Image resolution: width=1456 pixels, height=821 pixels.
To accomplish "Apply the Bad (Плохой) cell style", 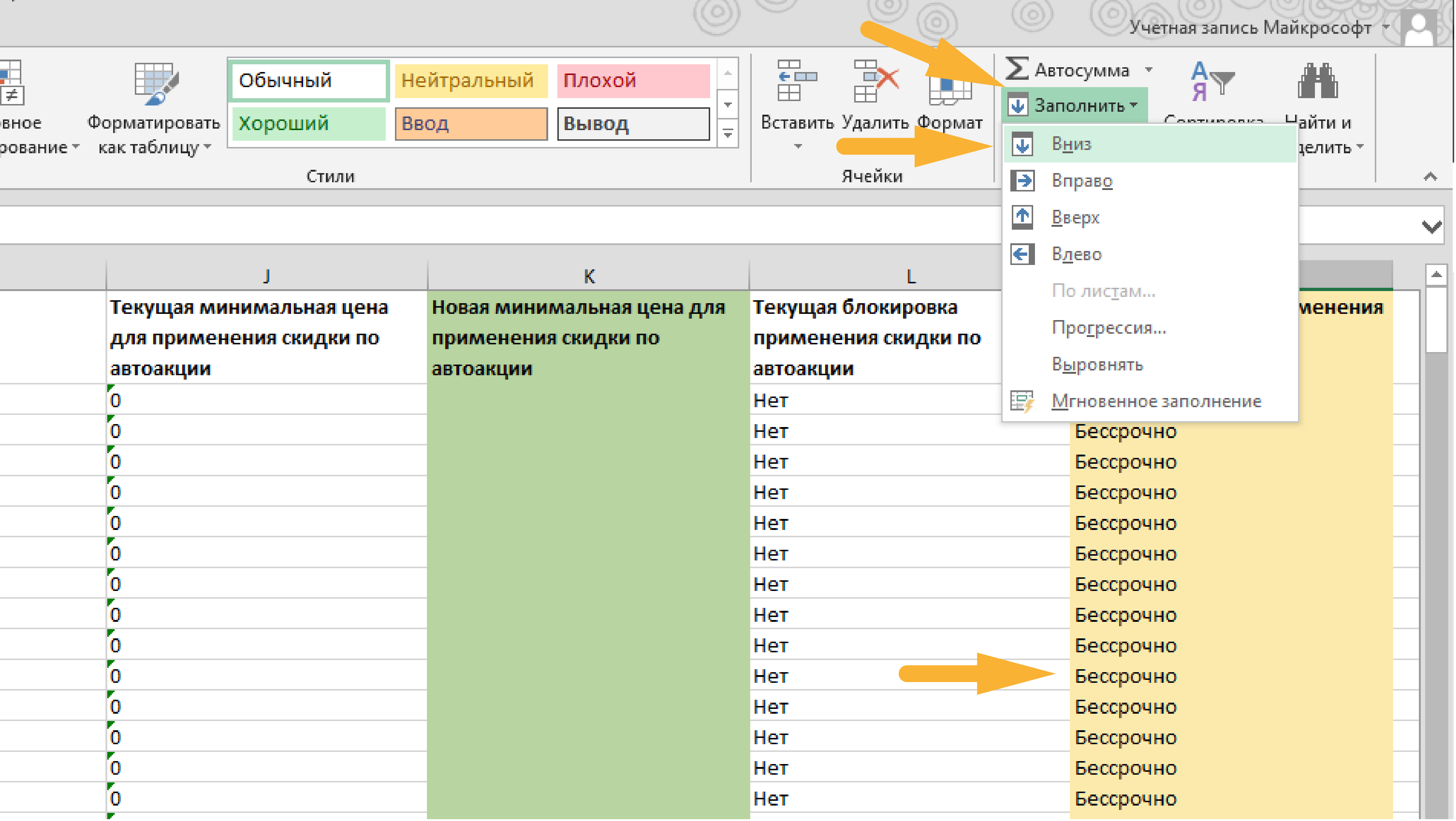I will point(633,81).
